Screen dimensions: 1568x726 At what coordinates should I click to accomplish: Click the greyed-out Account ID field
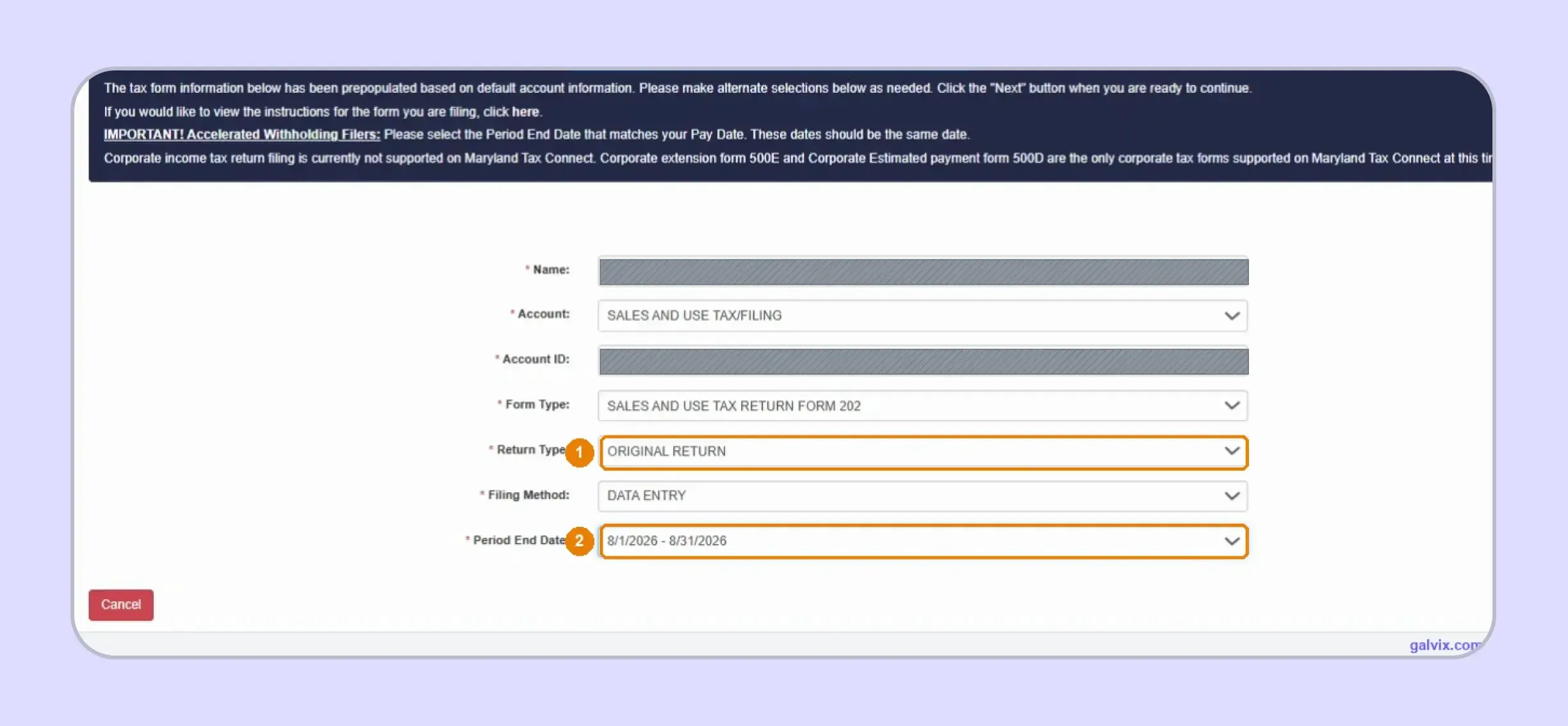click(923, 361)
